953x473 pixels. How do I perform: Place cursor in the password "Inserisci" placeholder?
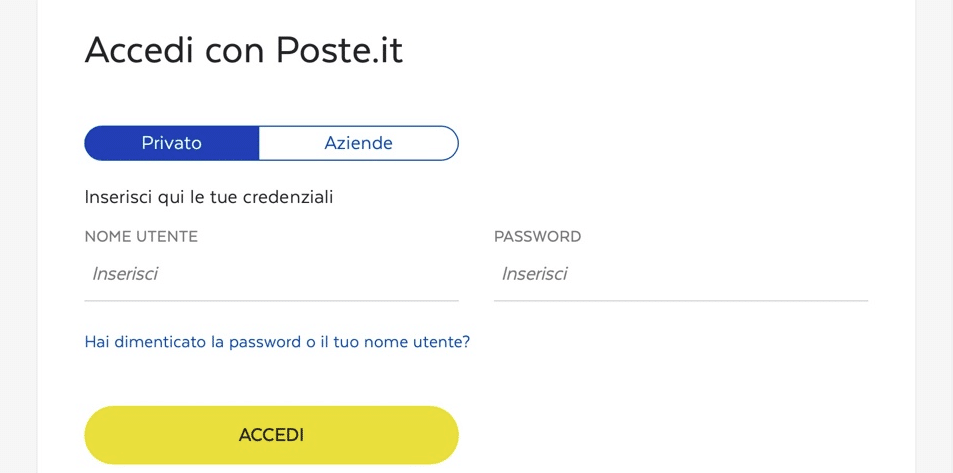click(534, 274)
